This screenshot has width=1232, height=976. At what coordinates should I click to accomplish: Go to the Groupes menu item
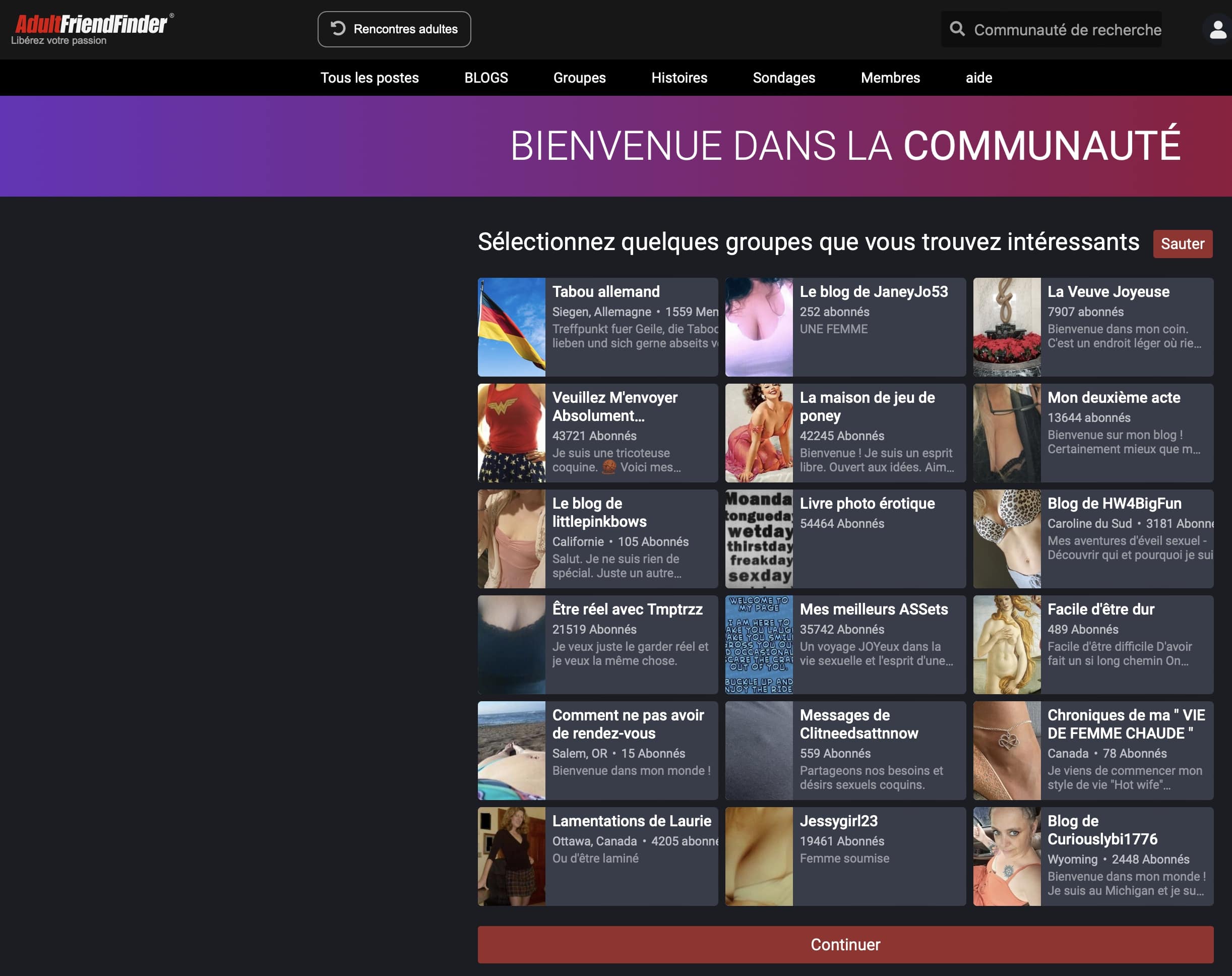[x=579, y=78]
